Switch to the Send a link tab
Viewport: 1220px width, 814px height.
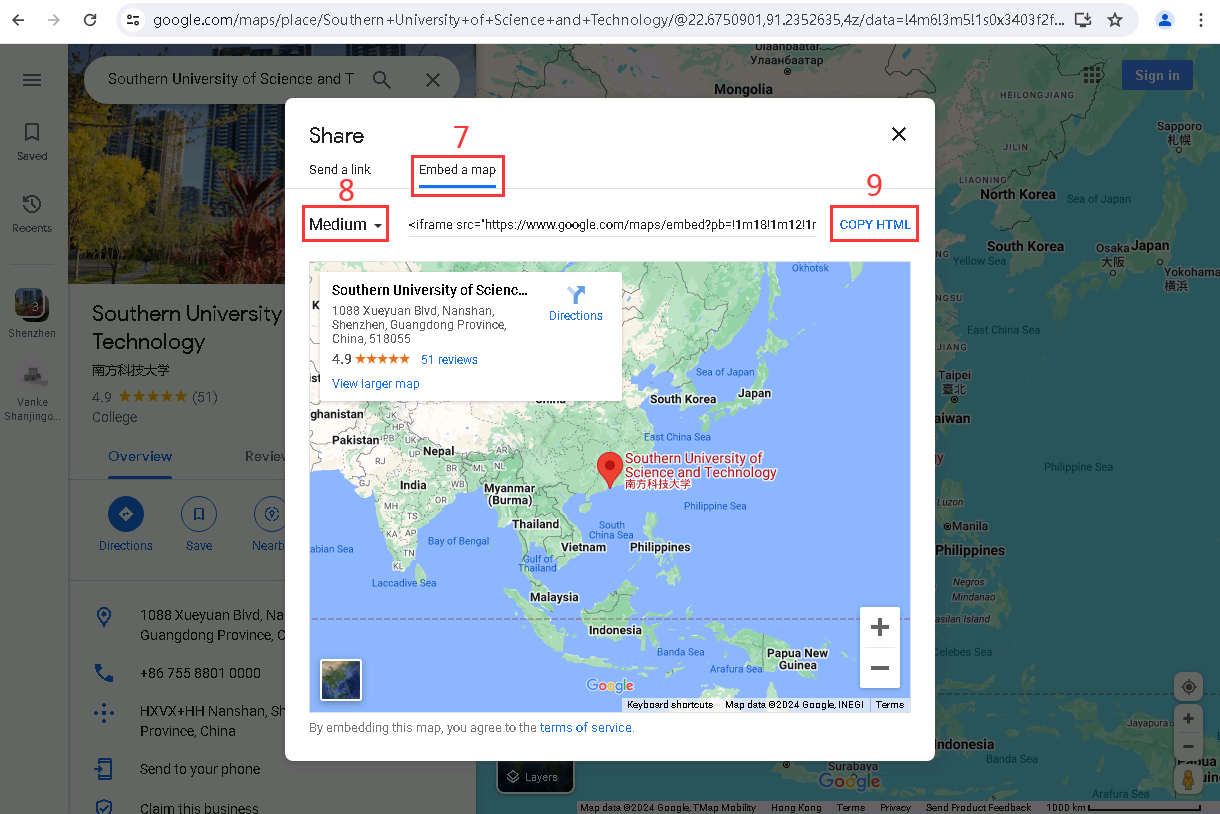pyautogui.click(x=340, y=170)
